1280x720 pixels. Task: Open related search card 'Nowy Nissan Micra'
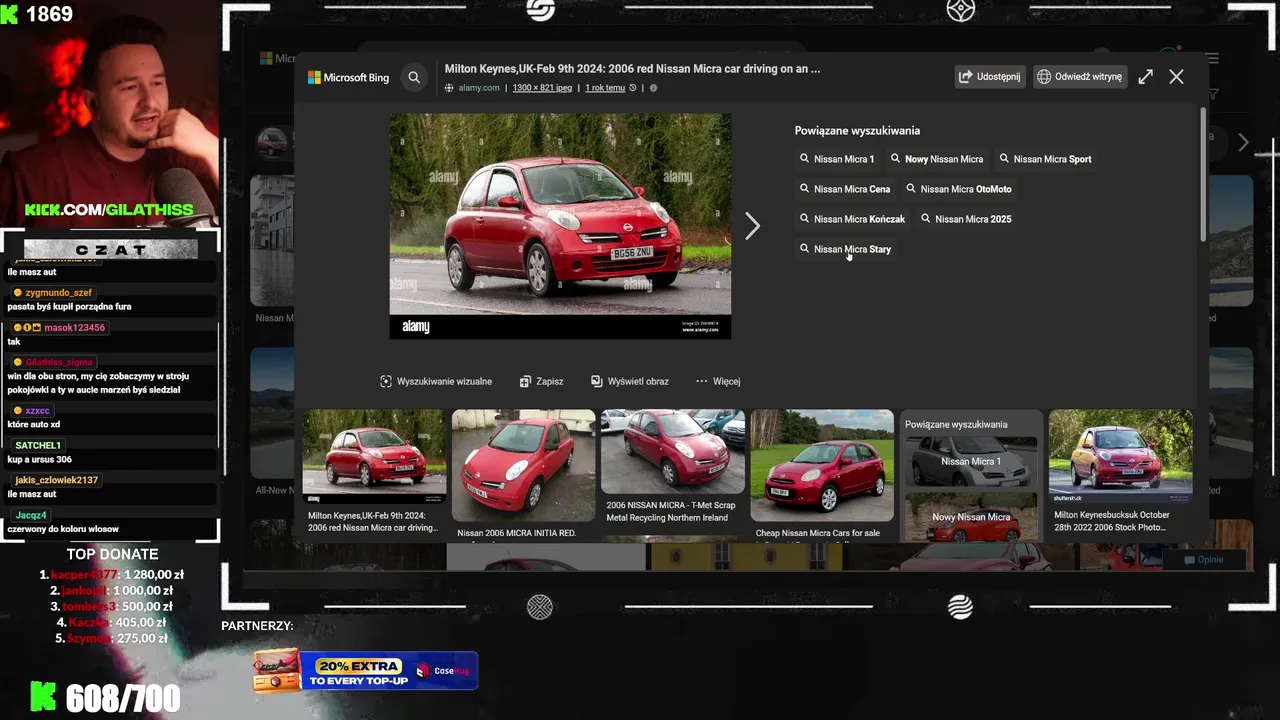pyautogui.click(x=971, y=517)
